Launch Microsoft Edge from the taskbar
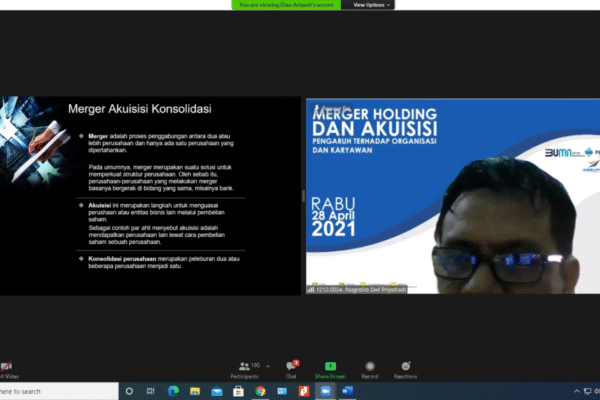Image resolution: width=600 pixels, height=400 pixels. pyautogui.click(x=173, y=391)
